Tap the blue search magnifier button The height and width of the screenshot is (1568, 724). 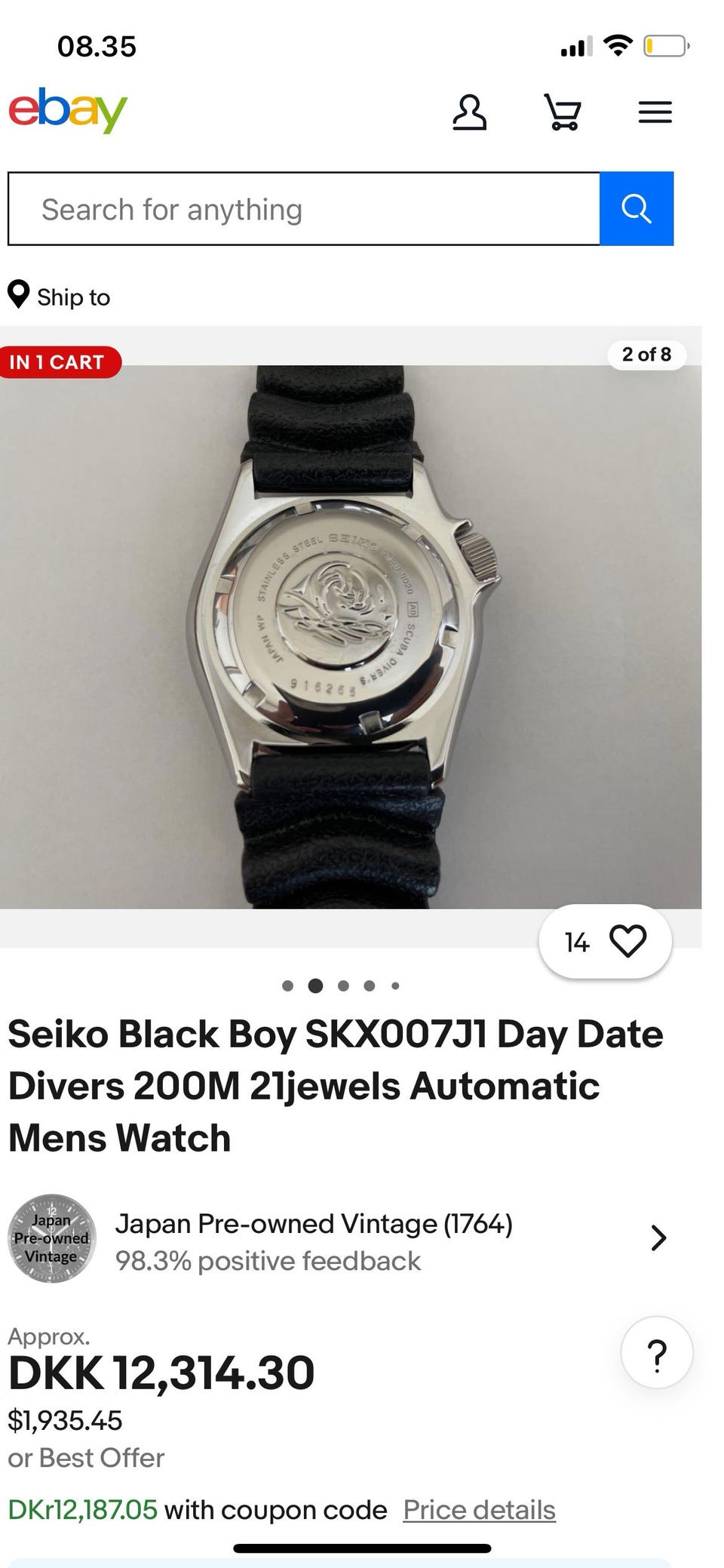click(637, 209)
